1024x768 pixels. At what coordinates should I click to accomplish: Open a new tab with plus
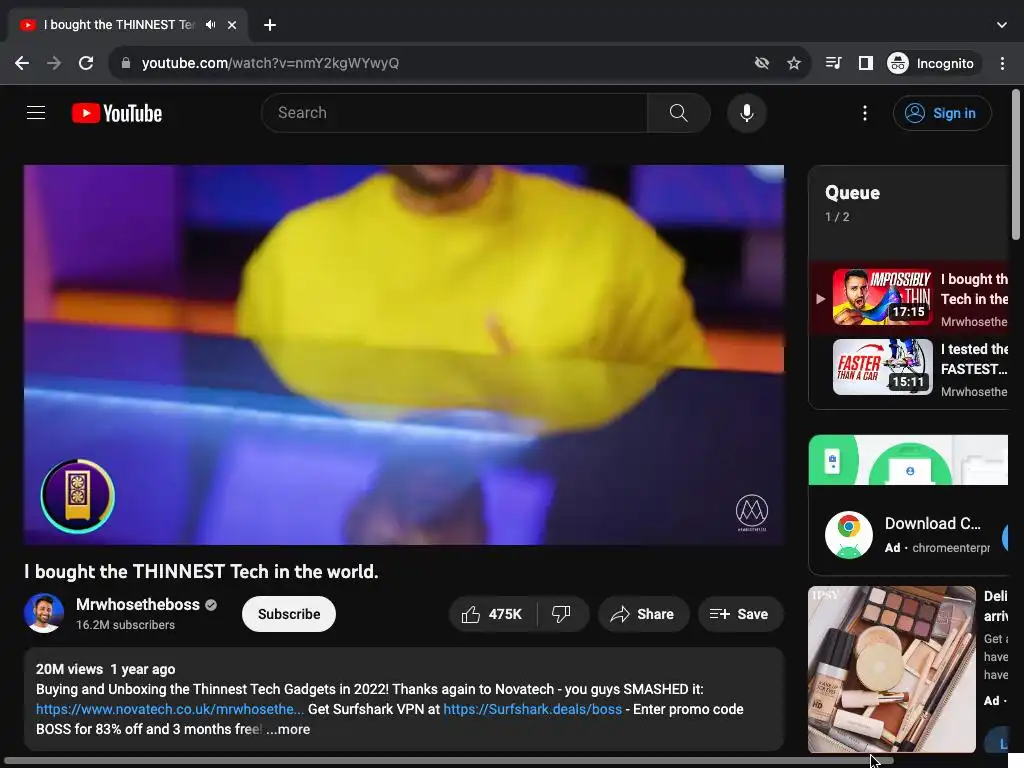point(270,25)
